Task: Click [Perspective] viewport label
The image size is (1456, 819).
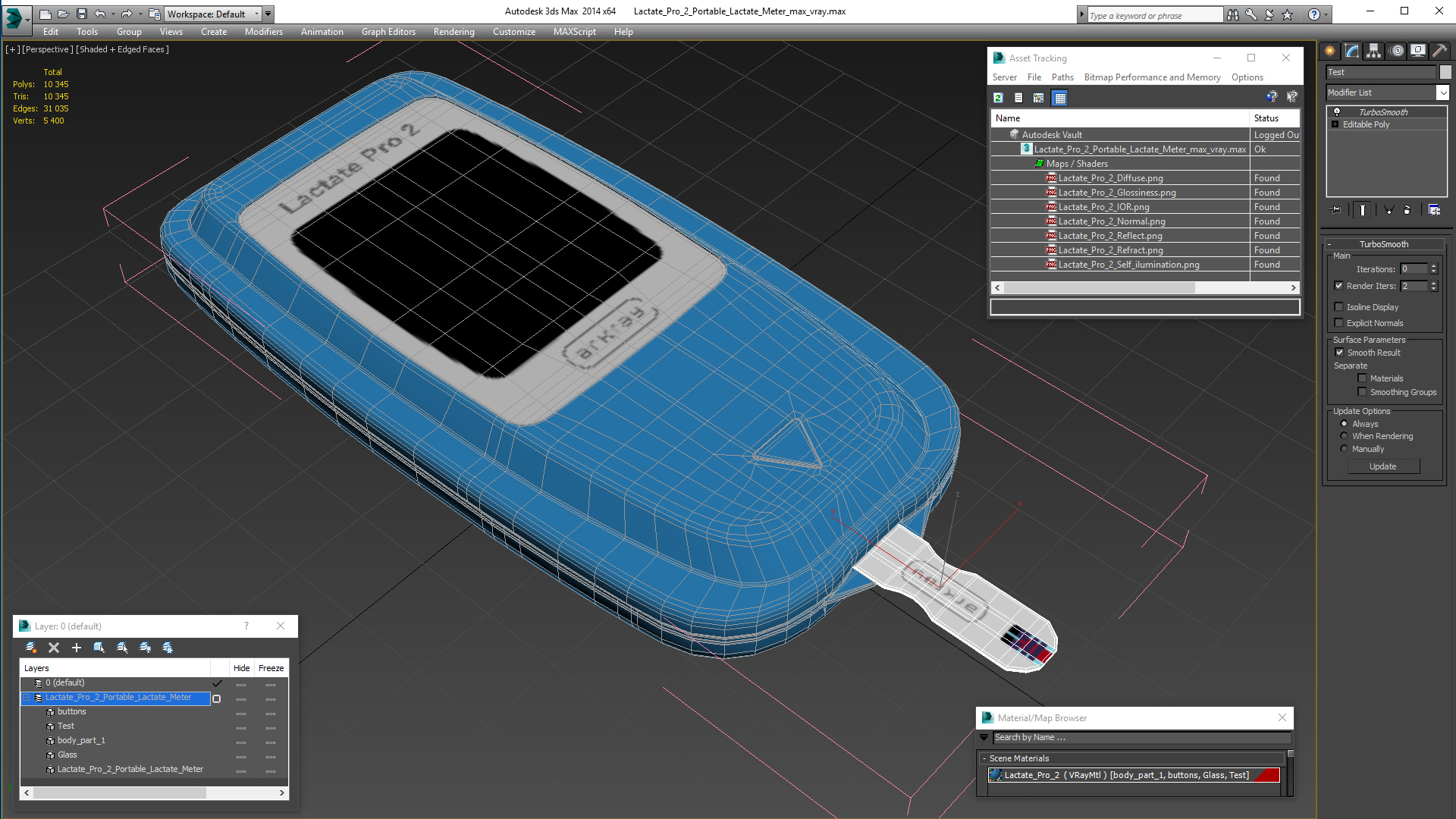Action: point(48,49)
